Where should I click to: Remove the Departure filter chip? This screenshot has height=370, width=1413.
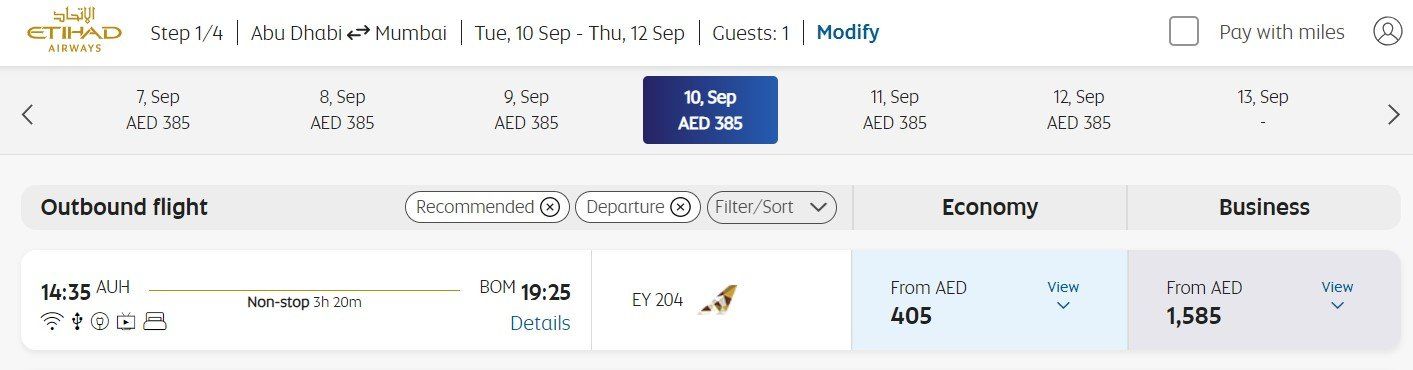[680, 207]
